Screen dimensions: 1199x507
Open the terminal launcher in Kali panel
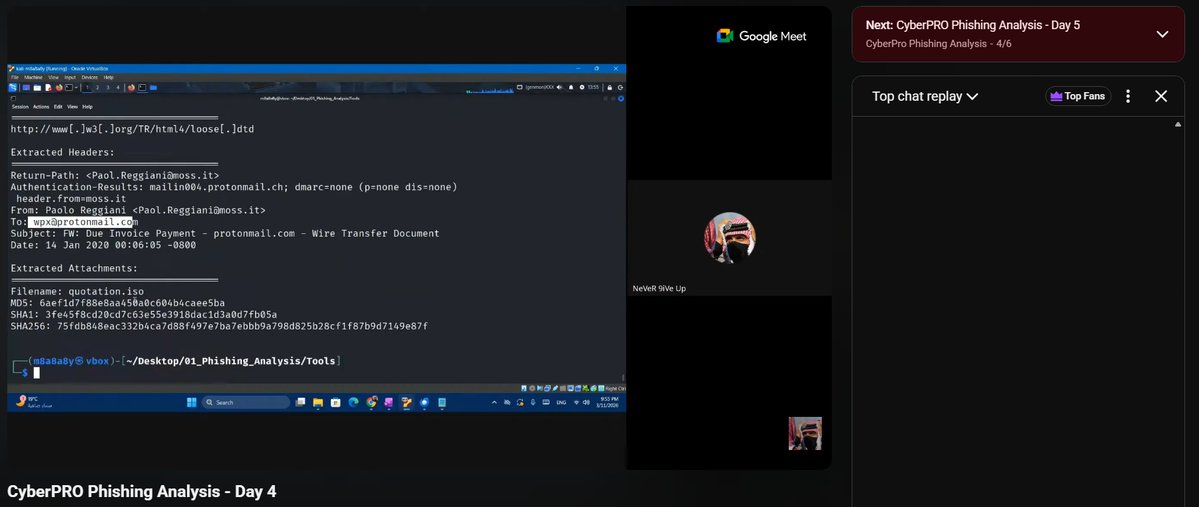(69, 88)
